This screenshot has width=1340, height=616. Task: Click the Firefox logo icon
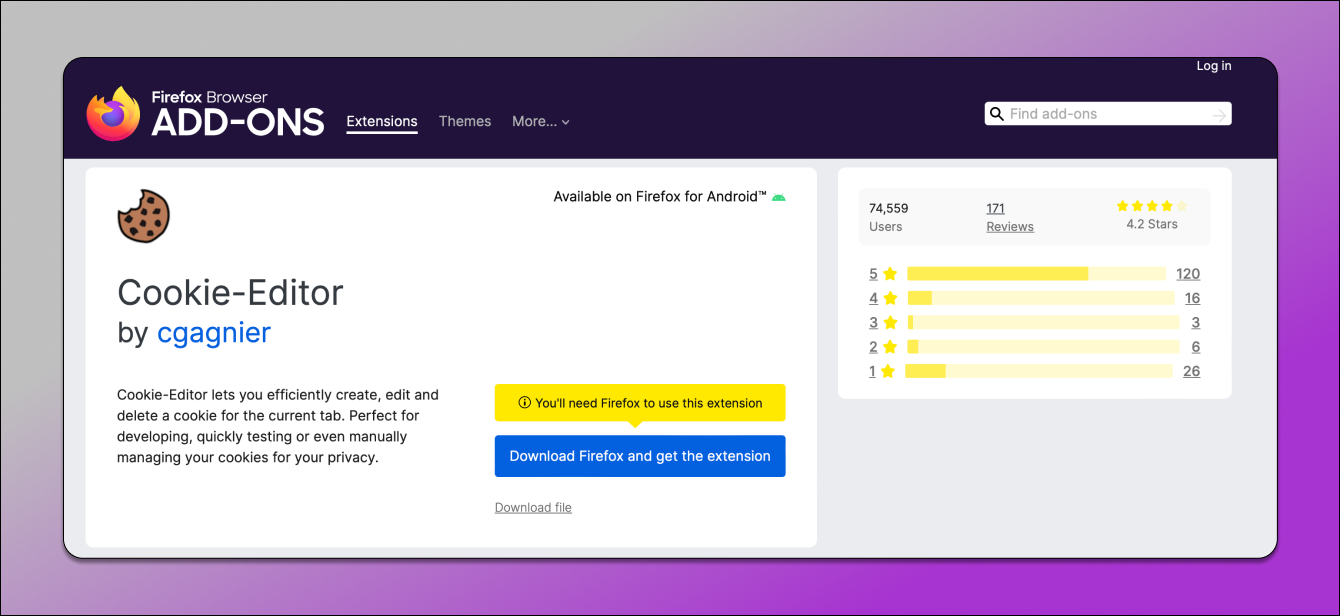point(113,114)
